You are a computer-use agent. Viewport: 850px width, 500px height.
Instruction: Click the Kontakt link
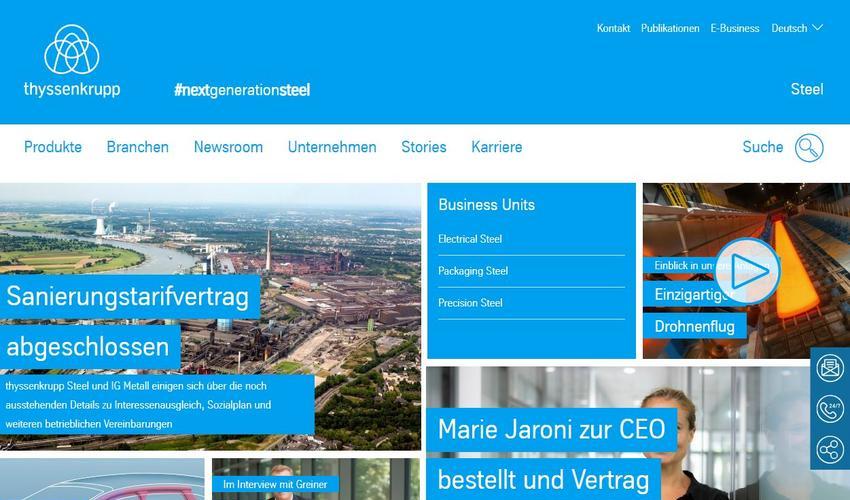[613, 28]
